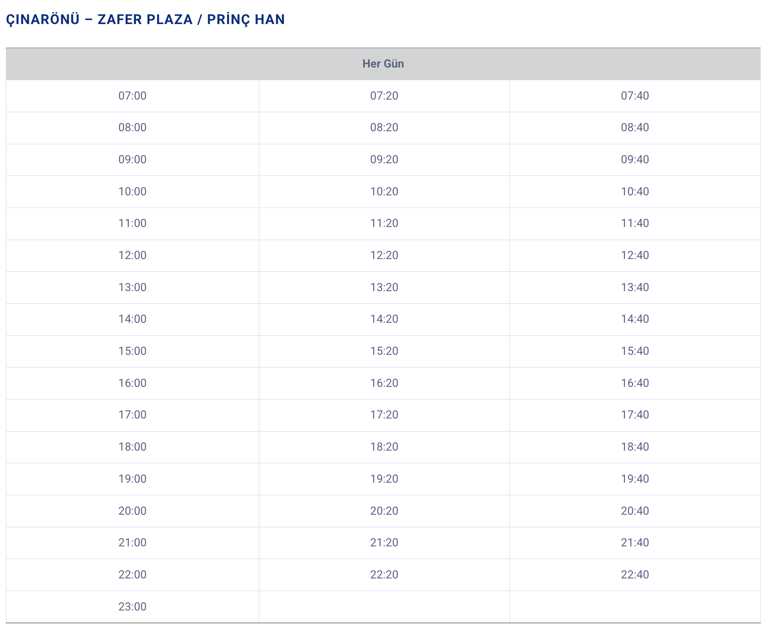Click the 12:40 schedule entry
Image resolution: width=770 pixels, height=632 pixels.
(635, 255)
